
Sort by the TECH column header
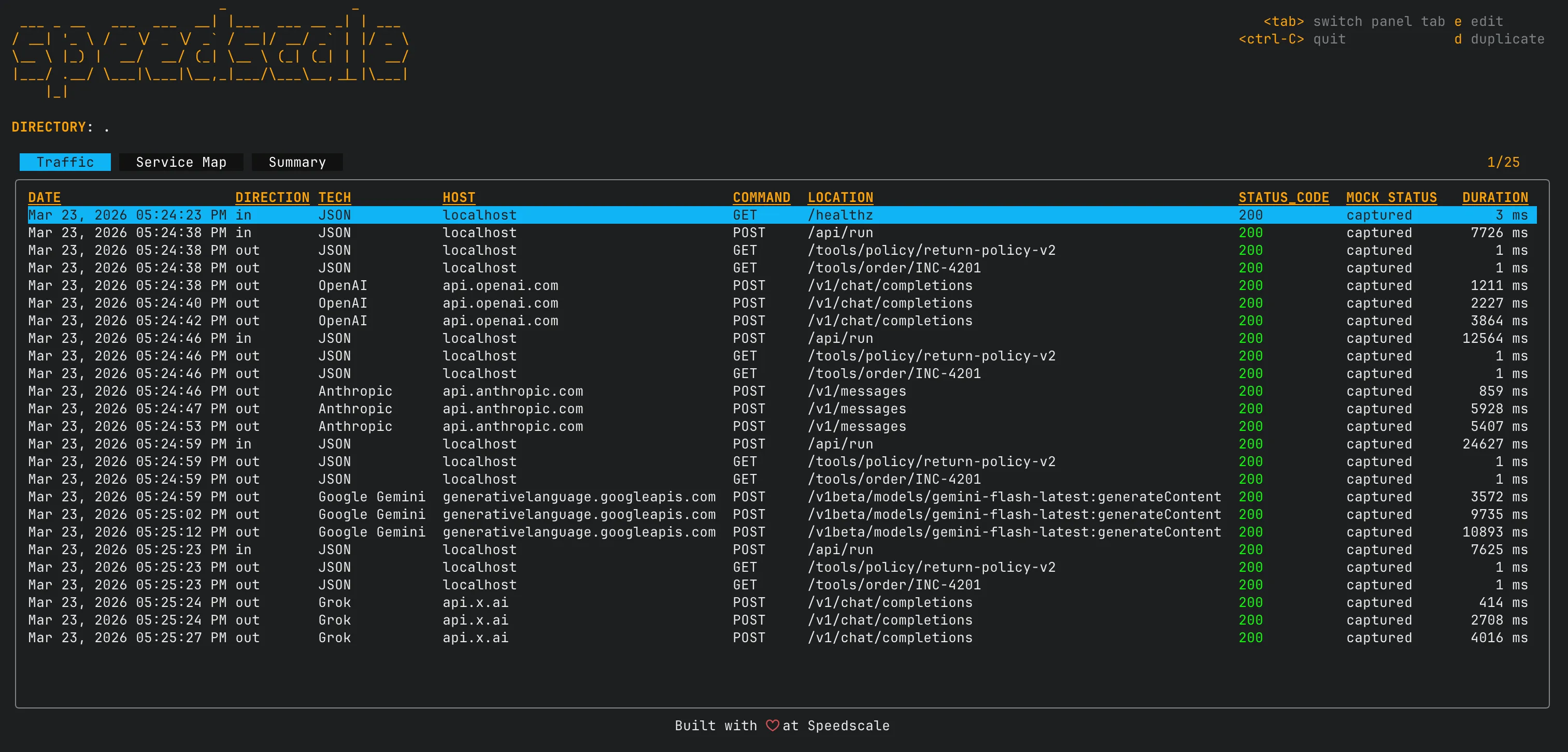(x=335, y=197)
